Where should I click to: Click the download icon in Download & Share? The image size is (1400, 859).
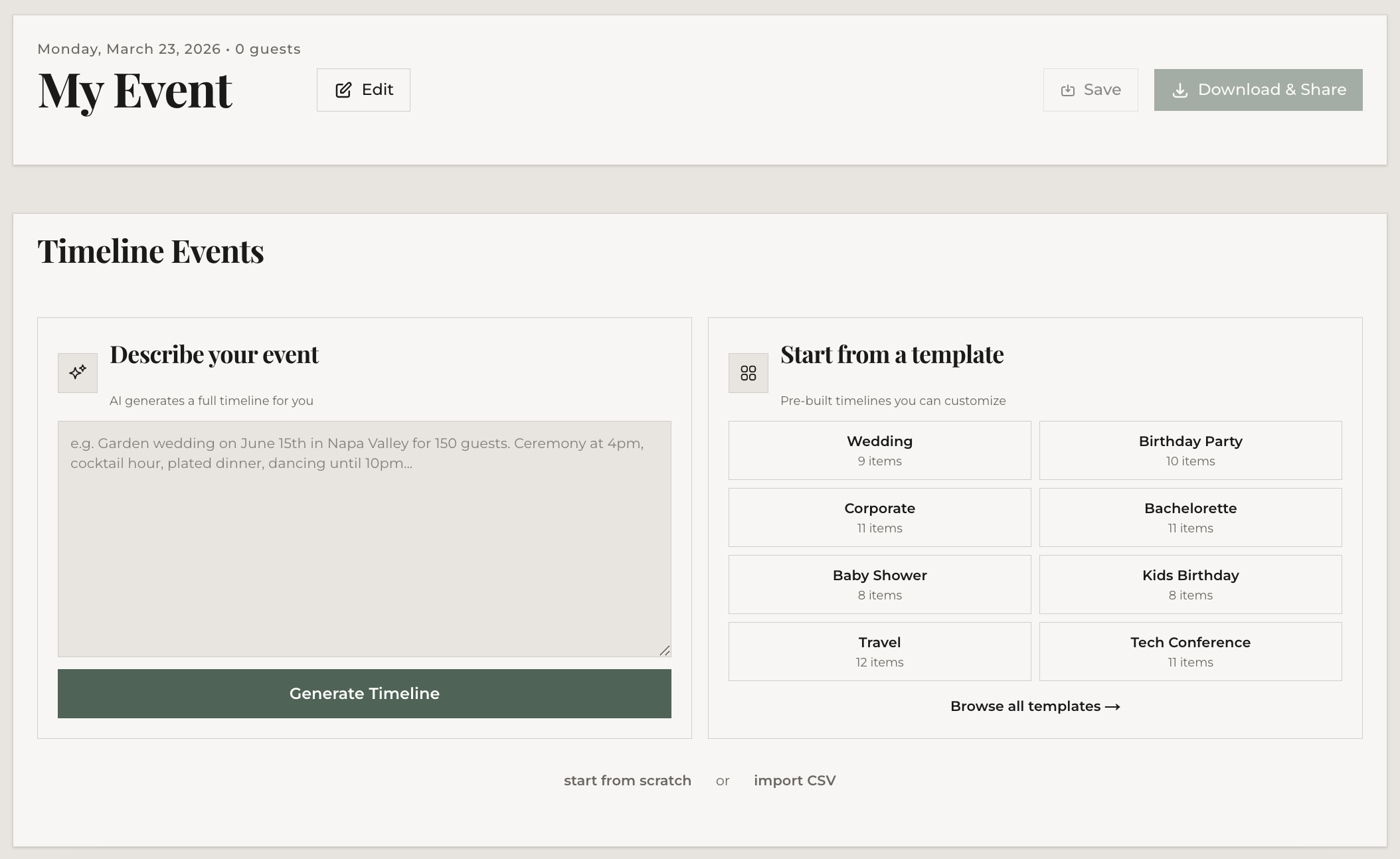click(x=1181, y=90)
